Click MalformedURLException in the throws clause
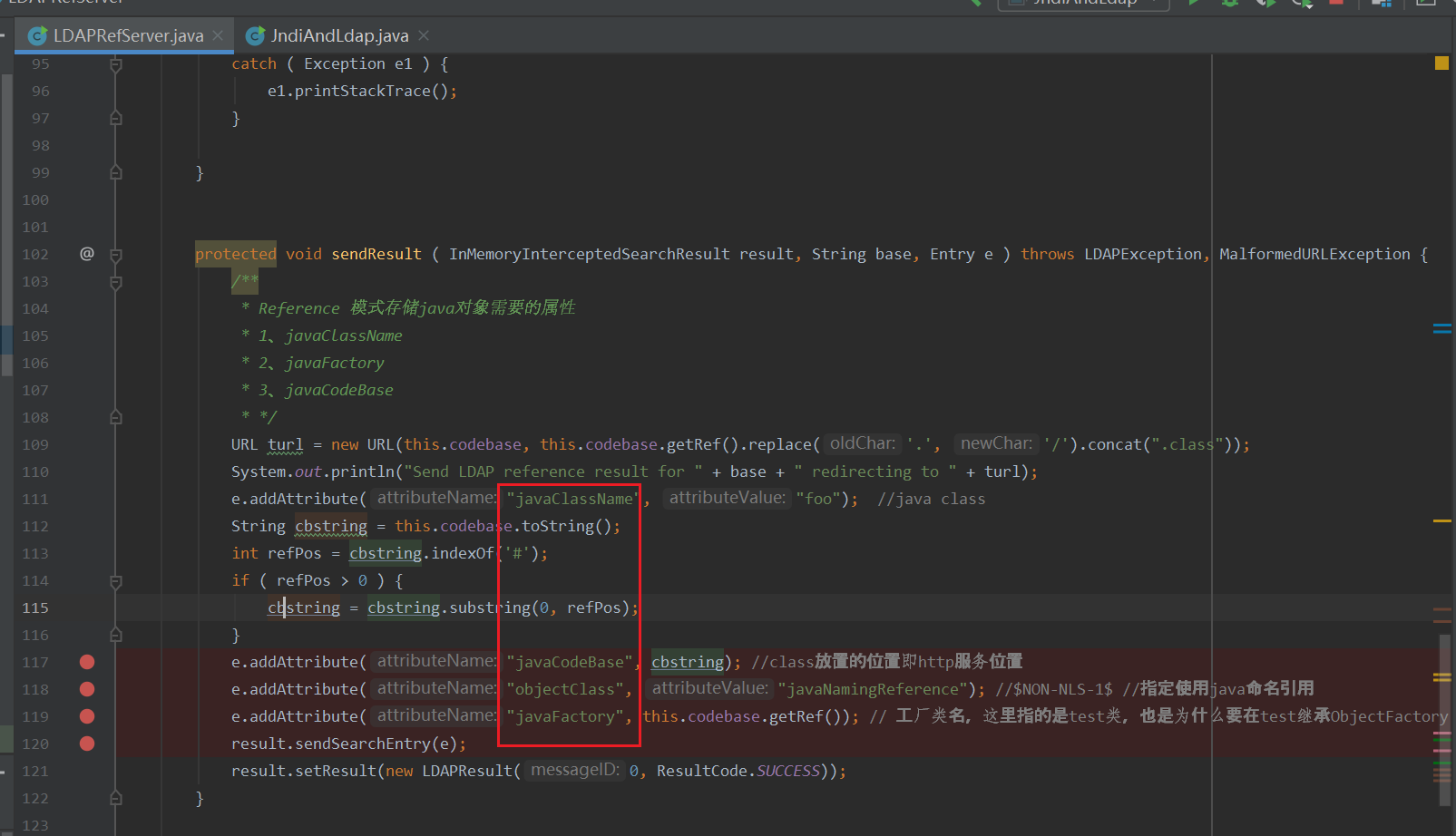The height and width of the screenshot is (836, 1456). click(1314, 254)
